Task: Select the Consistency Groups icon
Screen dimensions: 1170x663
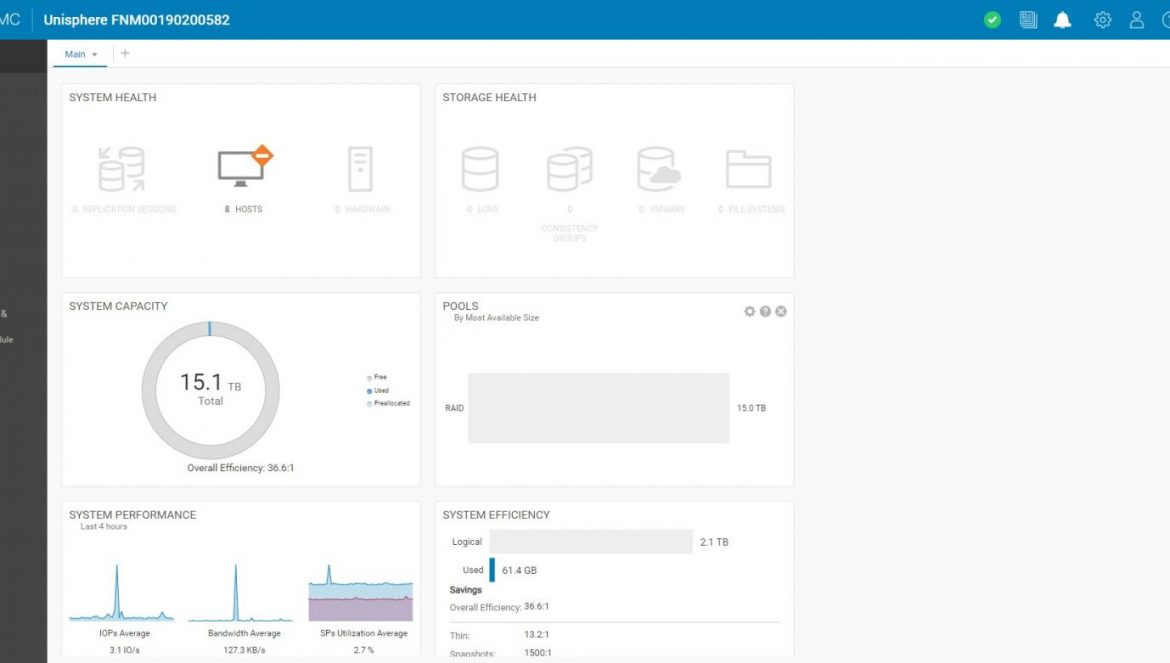Action: coord(569,169)
